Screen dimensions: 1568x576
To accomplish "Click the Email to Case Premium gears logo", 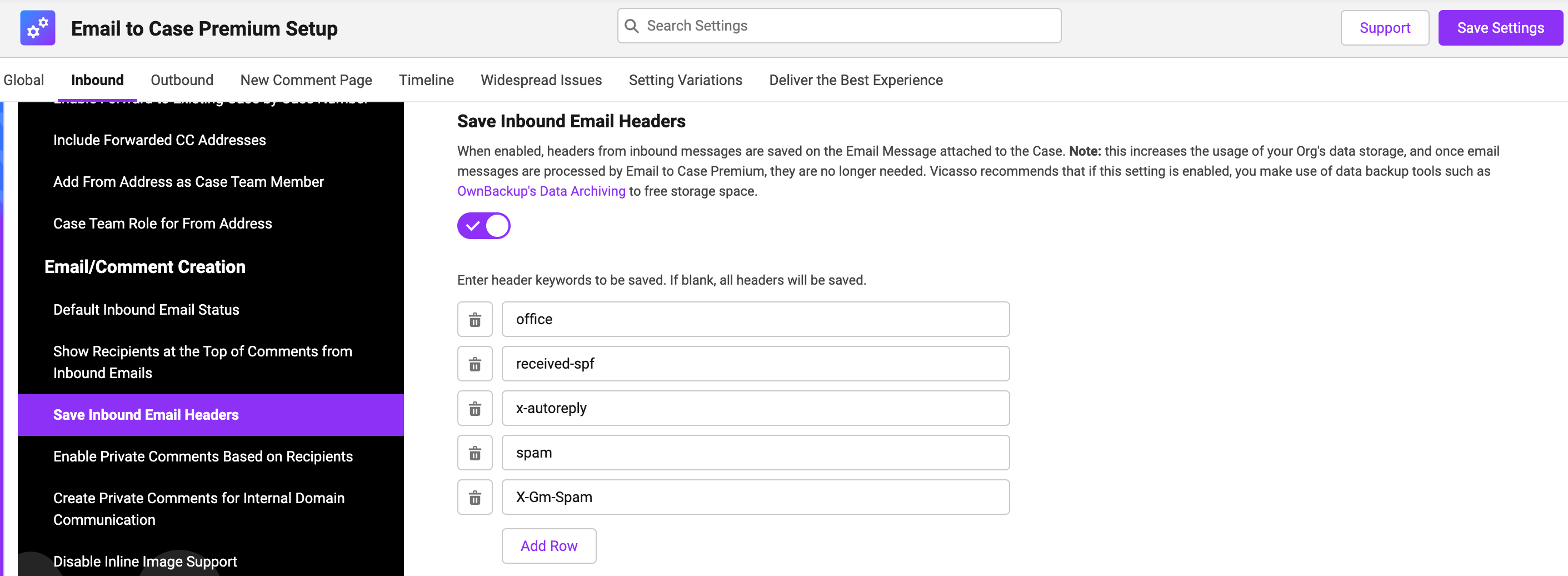I will tap(38, 28).
